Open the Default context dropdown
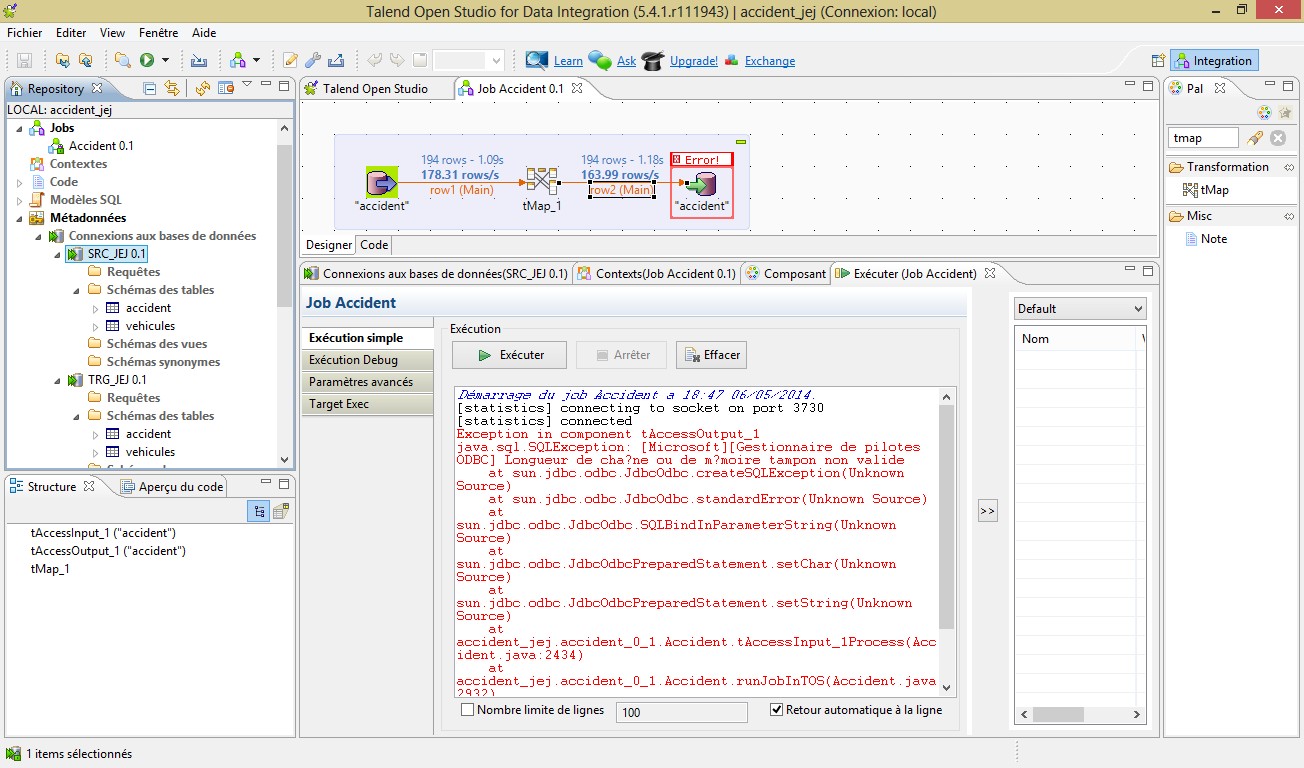The height and width of the screenshot is (768, 1304). [1080, 309]
